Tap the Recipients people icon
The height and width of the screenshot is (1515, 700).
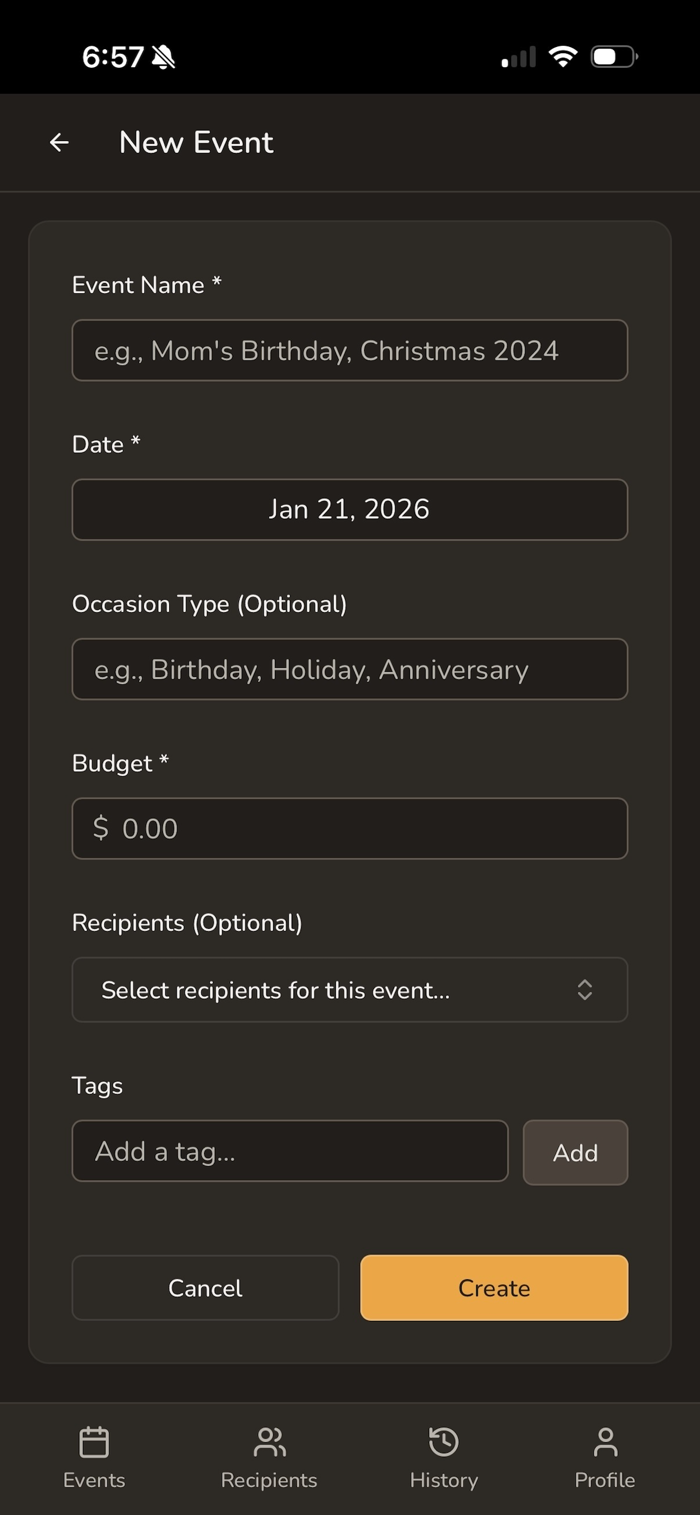[x=269, y=1442]
